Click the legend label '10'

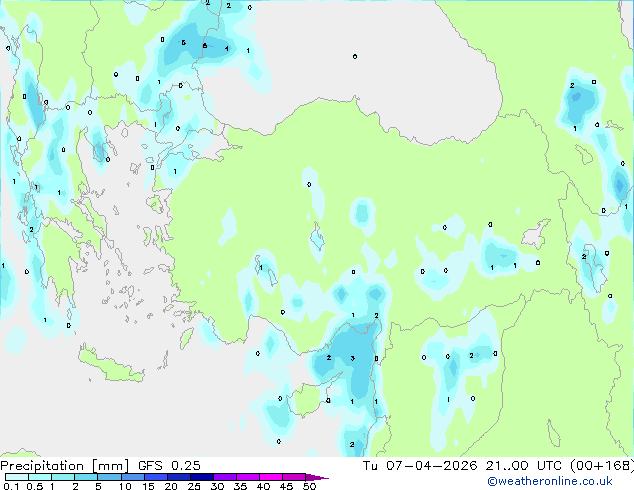coord(125,486)
